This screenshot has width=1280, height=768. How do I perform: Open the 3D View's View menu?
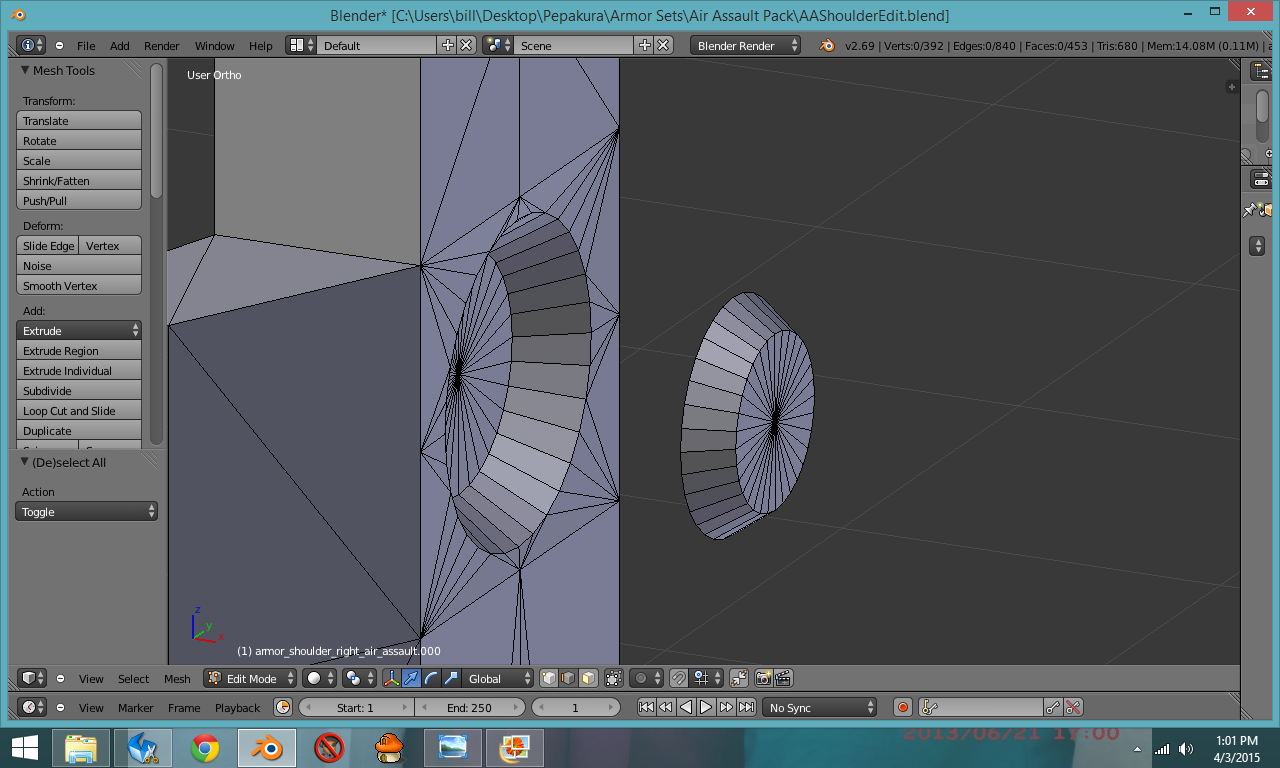[91, 679]
